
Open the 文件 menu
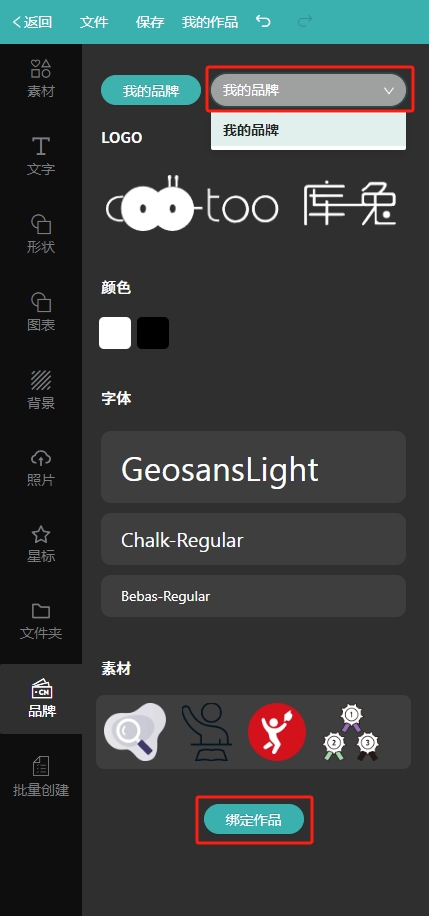(94, 22)
